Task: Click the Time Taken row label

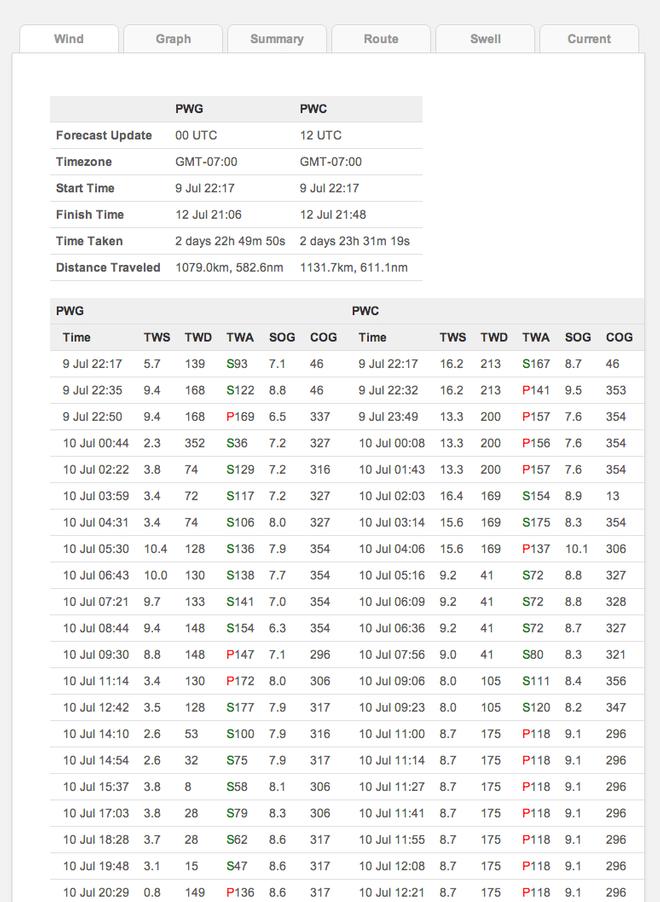Action: [x=92, y=241]
